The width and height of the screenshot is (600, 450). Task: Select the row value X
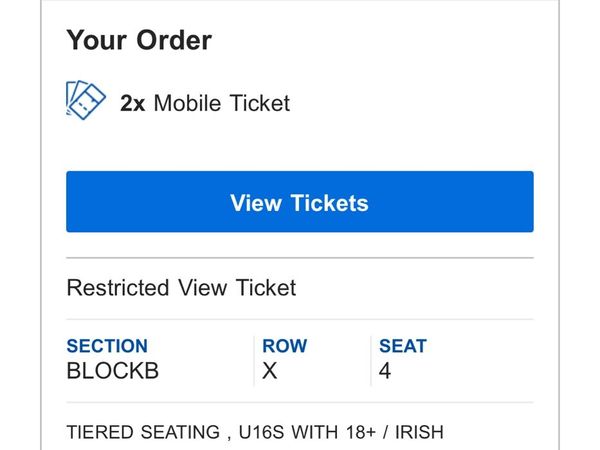(270, 370)
